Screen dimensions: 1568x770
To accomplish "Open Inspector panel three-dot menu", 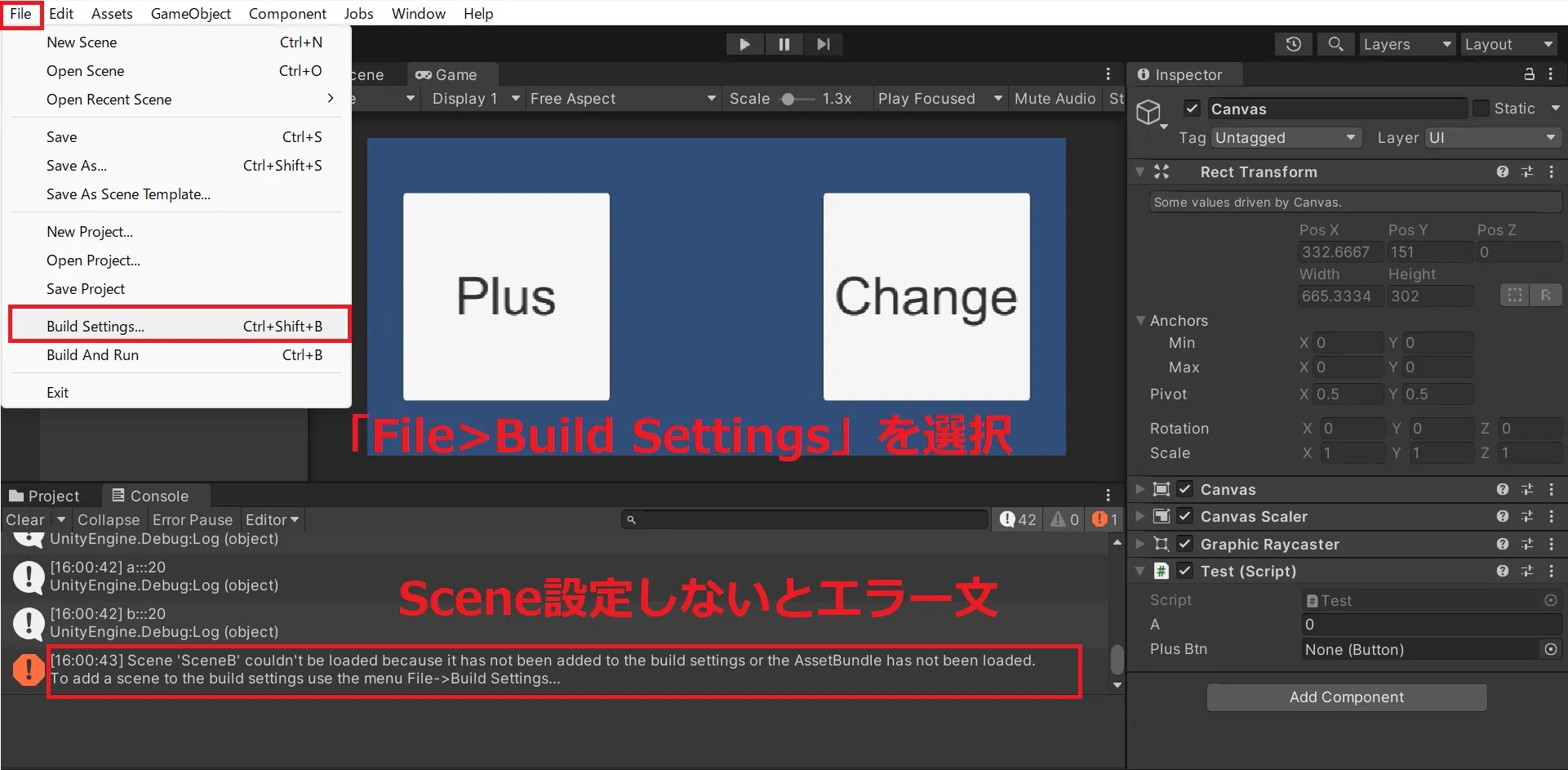I will coord(1551,74).
